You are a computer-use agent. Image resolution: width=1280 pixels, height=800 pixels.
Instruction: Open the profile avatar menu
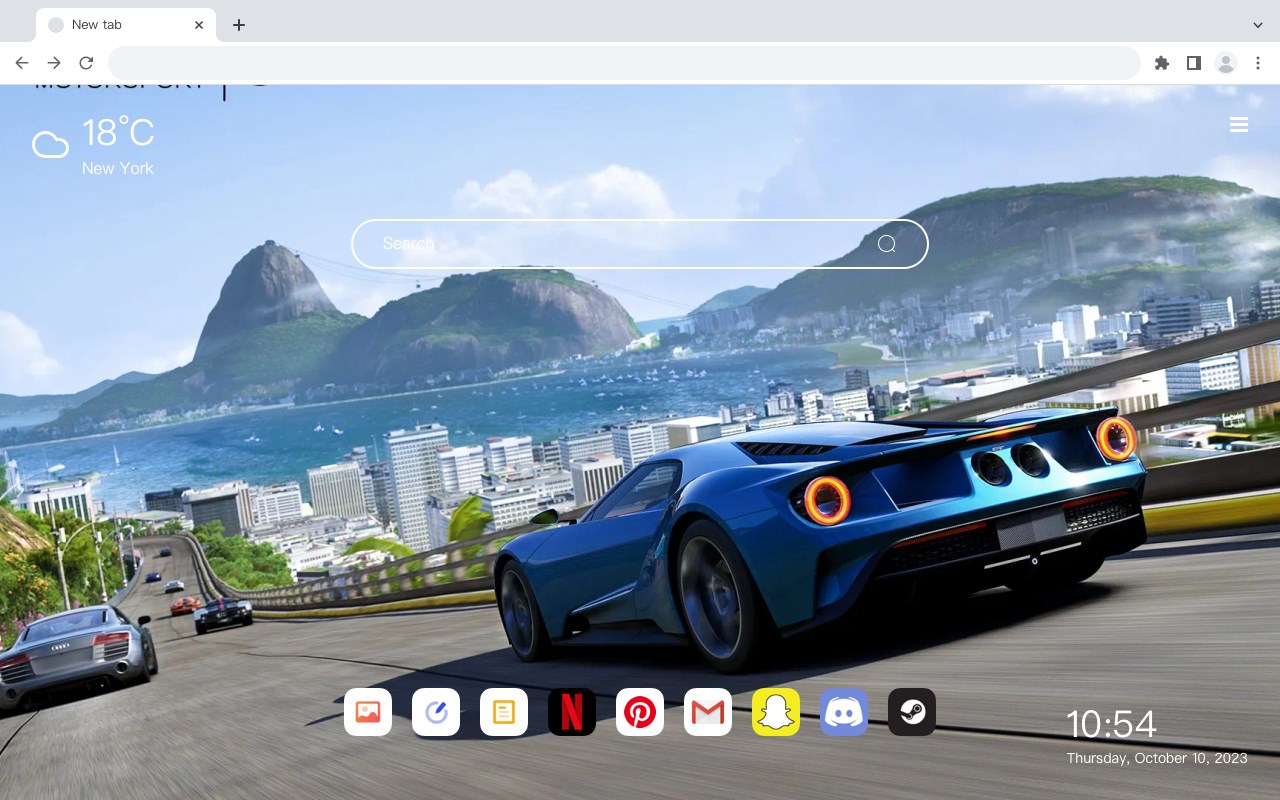click(x=1226, y=63)
